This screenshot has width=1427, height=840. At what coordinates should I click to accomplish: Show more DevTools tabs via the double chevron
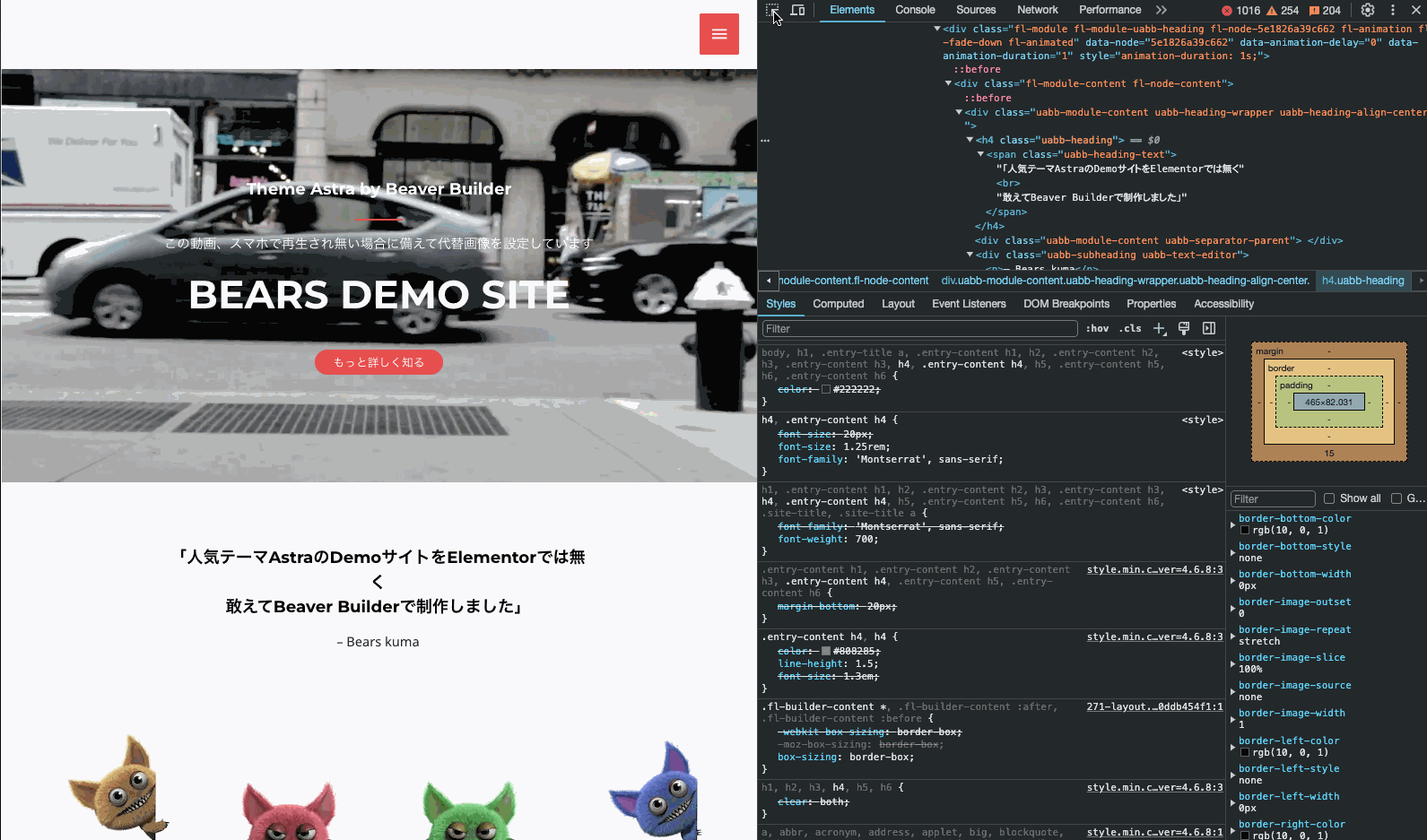pyautogui.click(x=1162, y=10)
